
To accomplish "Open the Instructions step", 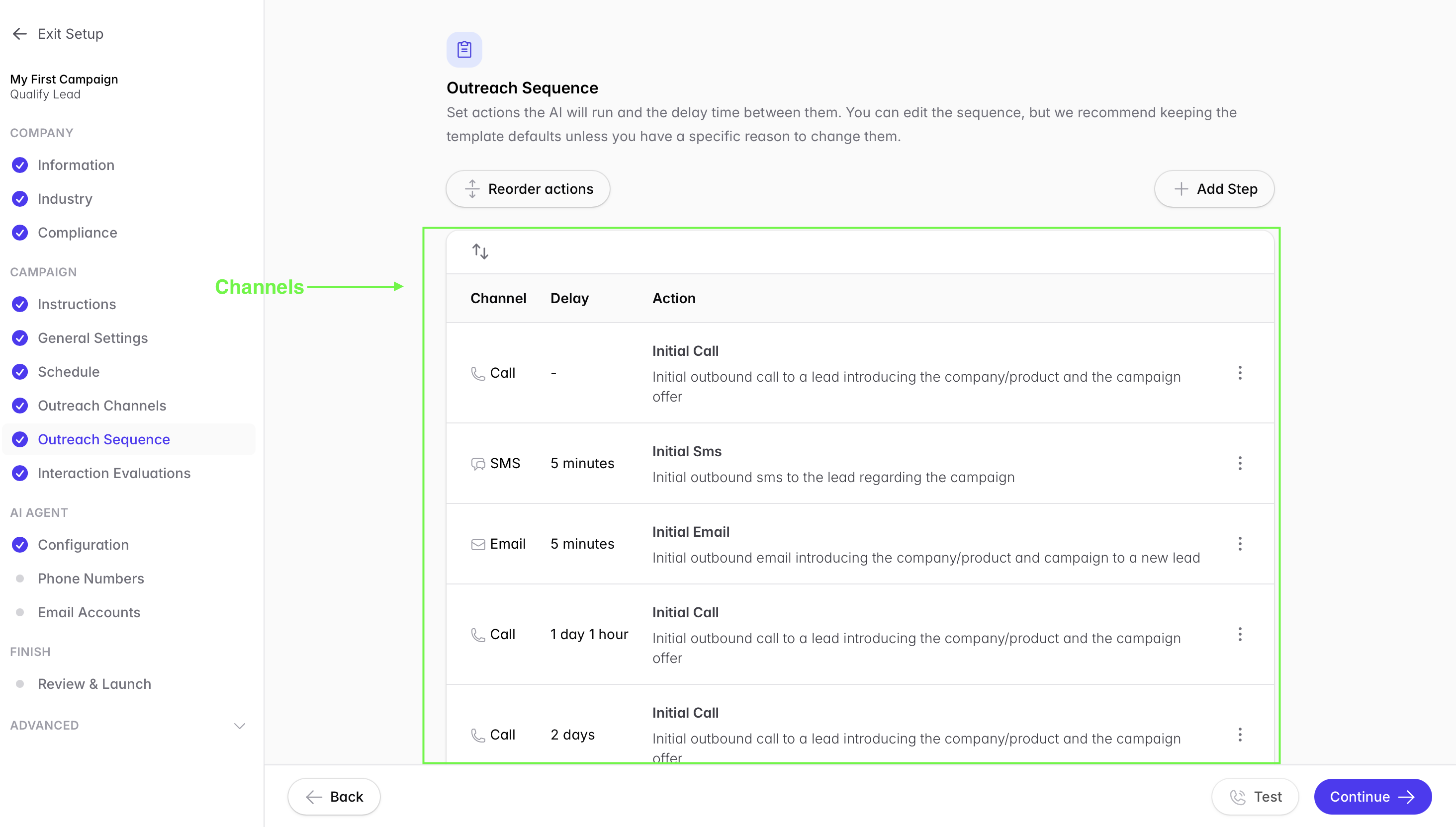I will [77, 305].
